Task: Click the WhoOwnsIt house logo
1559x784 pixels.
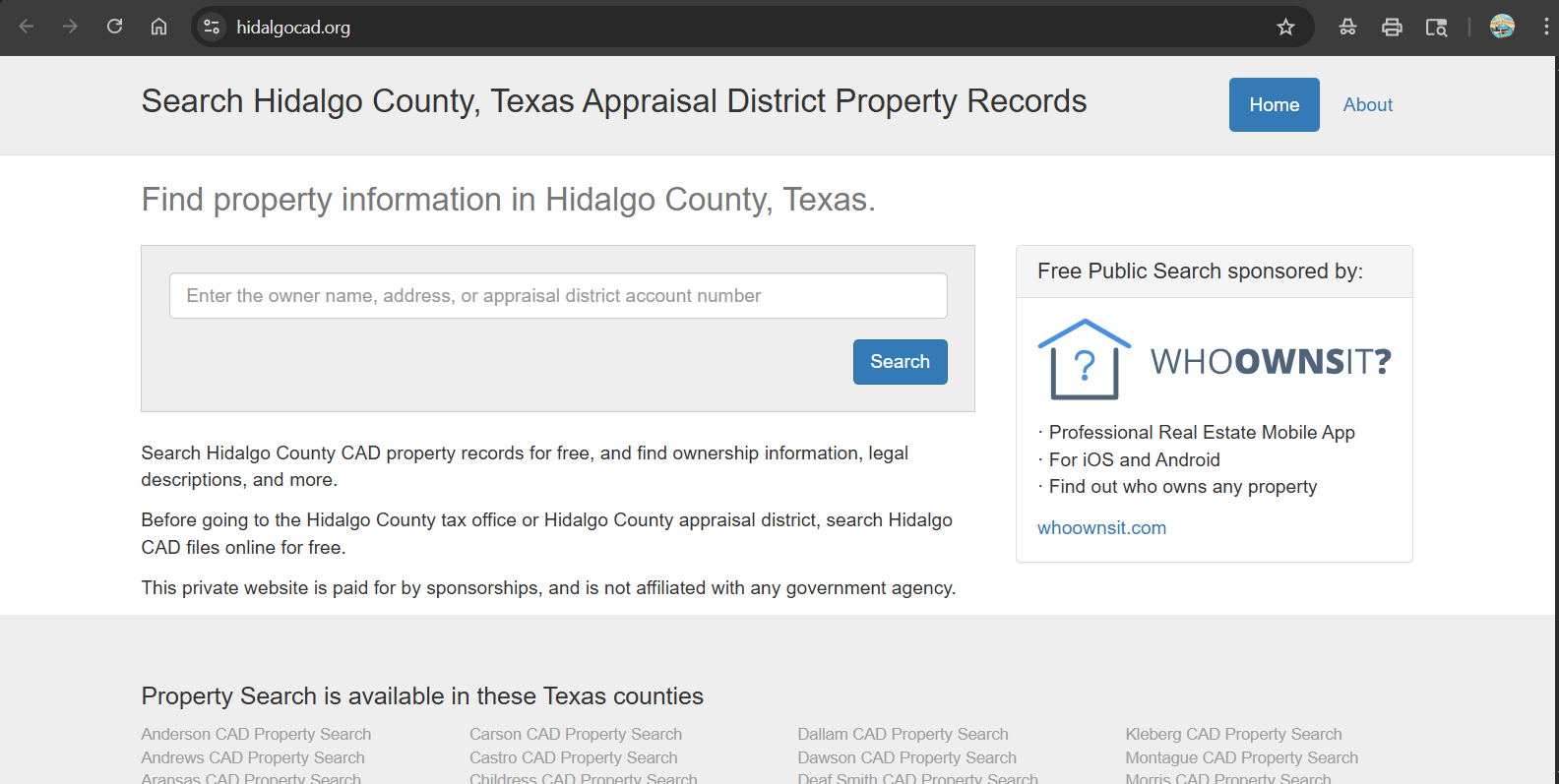Action: pyautogui.click(x=1084, y=360)
